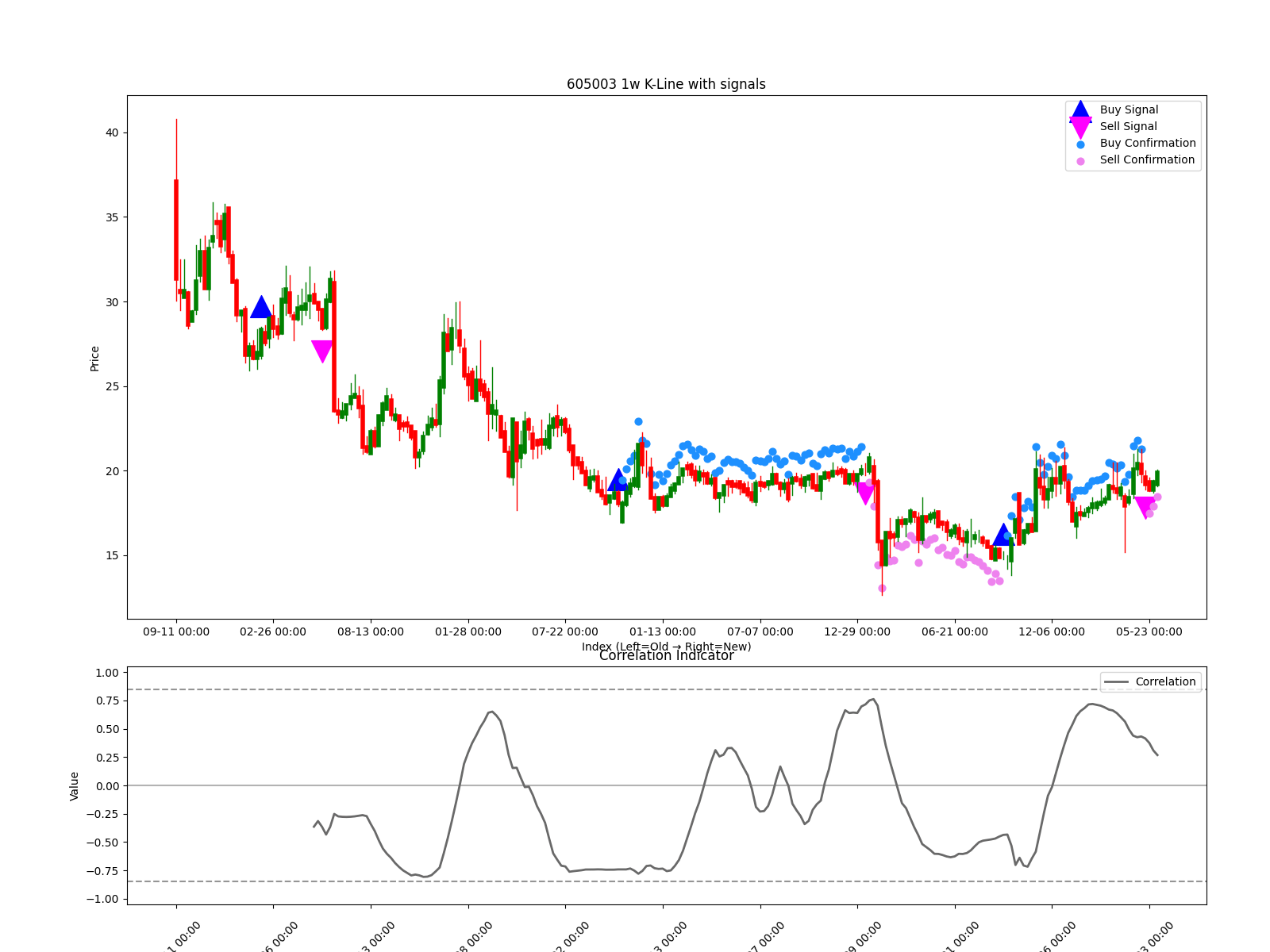This screenshot has width=1270, height=952.
Task: Click the x-axis tick '01-28 00:00'
Action: click(468, 632)
